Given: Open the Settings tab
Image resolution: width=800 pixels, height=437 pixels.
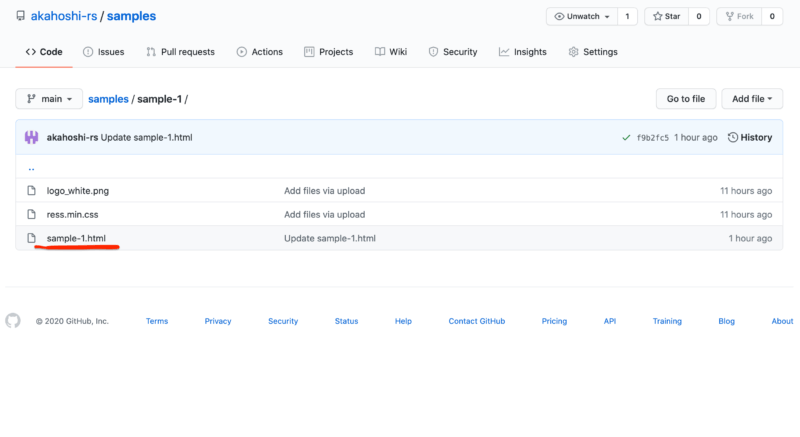Looking at the screenshot, I should (593, 52).
